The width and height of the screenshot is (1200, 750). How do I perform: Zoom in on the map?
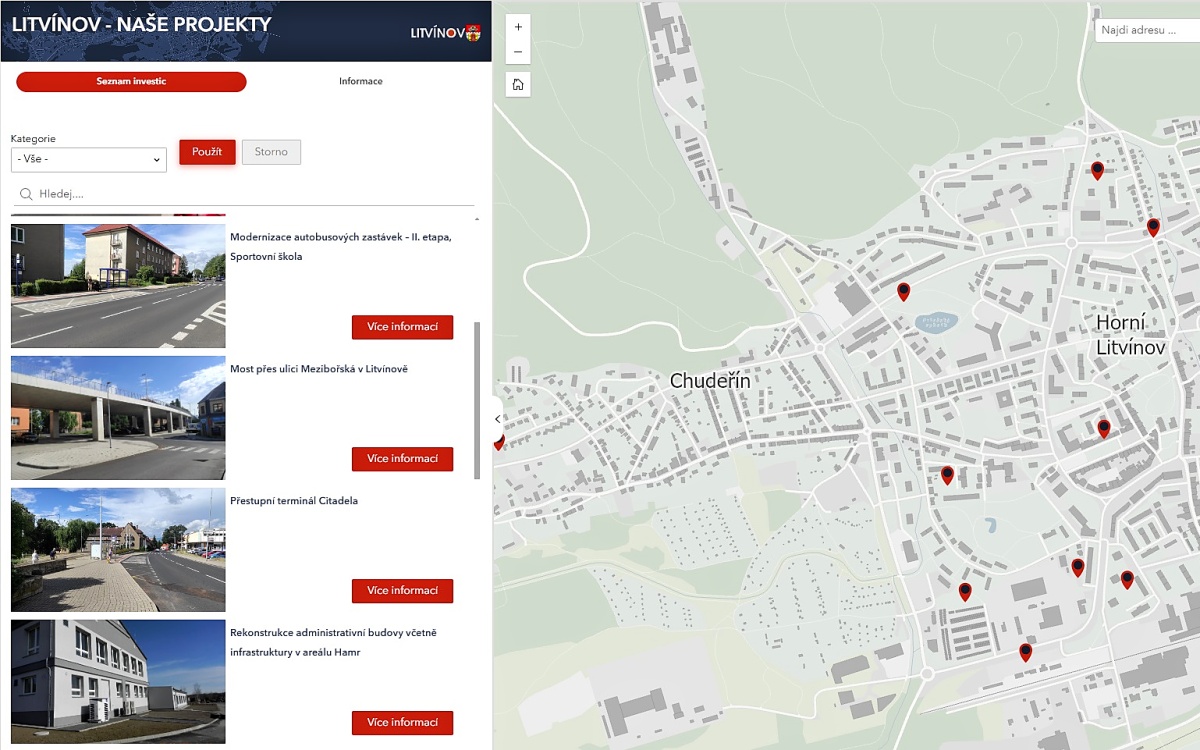point(518,27)
